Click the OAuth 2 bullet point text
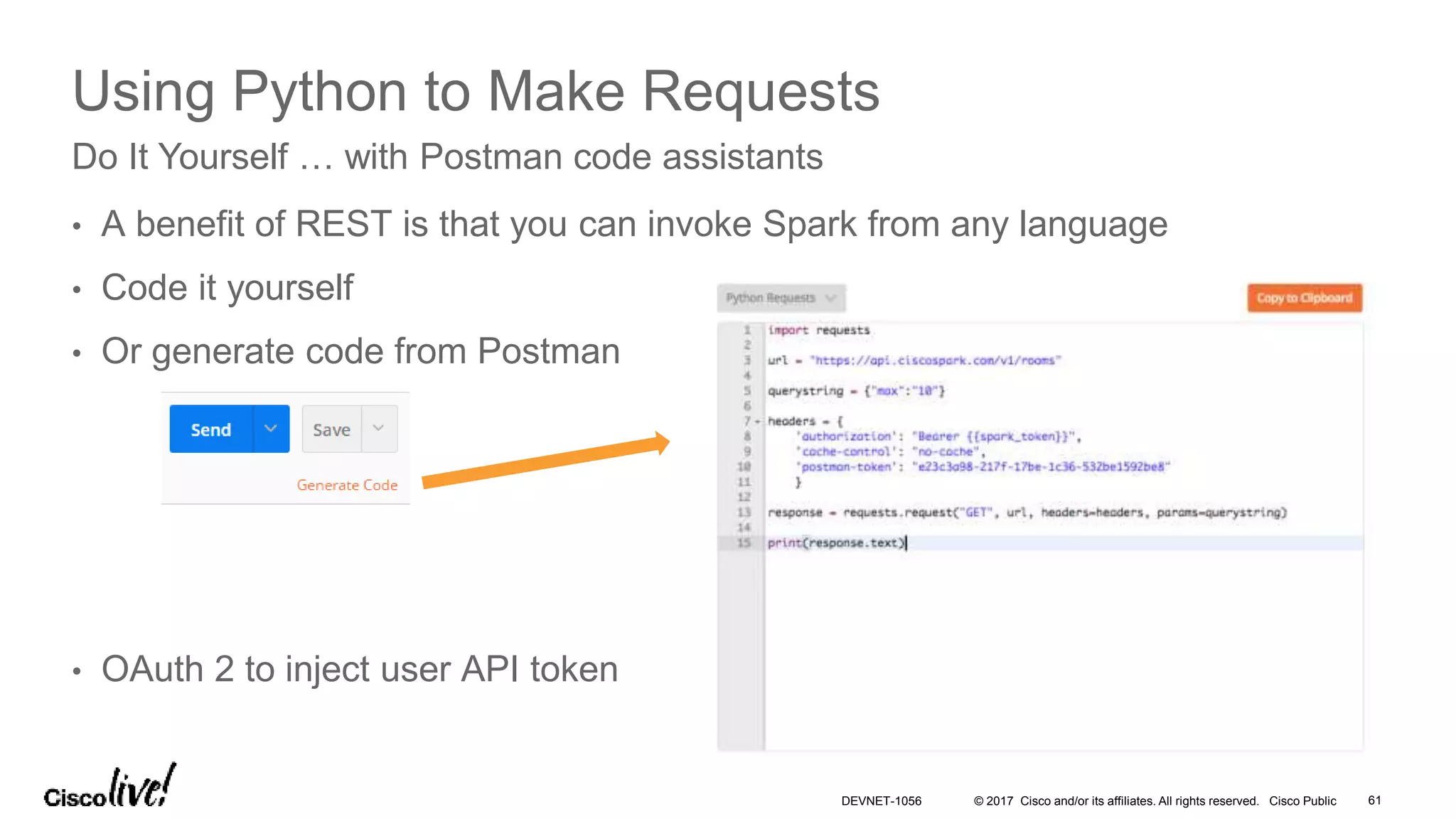The width and height of the screenshot is (1456, 819). 359,669
